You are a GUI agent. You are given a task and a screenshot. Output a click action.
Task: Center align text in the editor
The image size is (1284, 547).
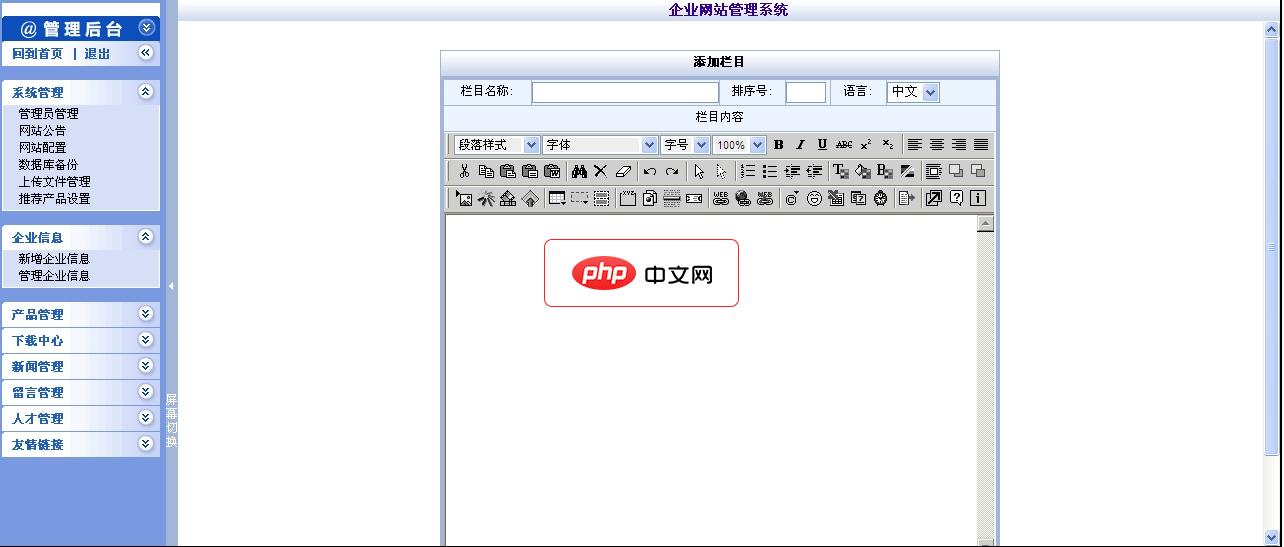937,145
